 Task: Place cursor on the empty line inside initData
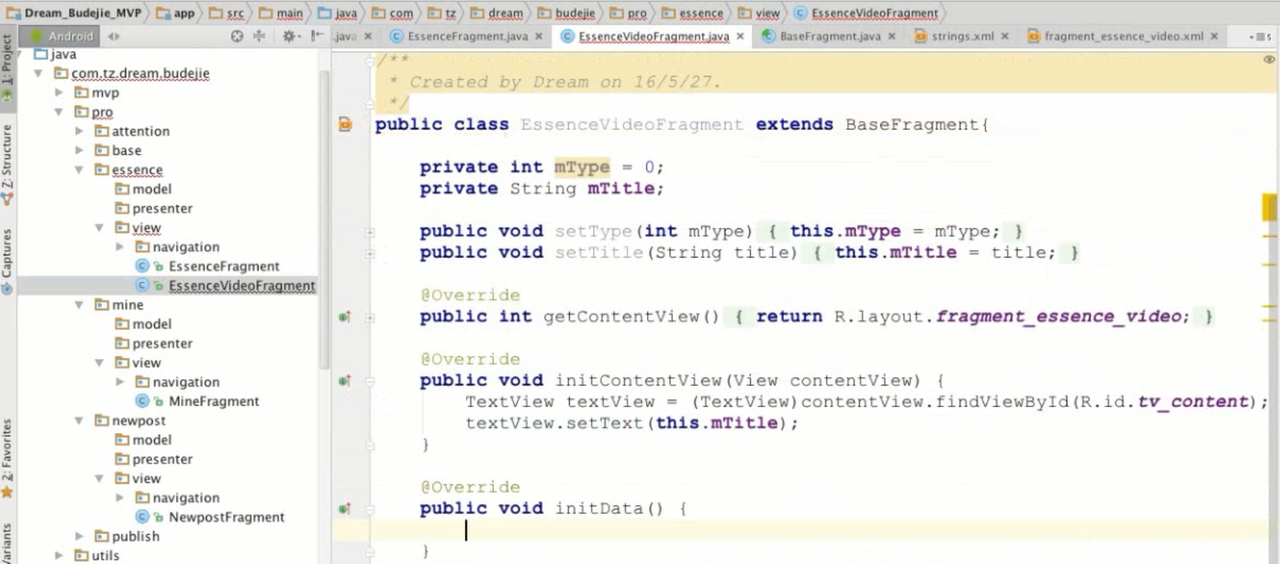coord(820,530)
